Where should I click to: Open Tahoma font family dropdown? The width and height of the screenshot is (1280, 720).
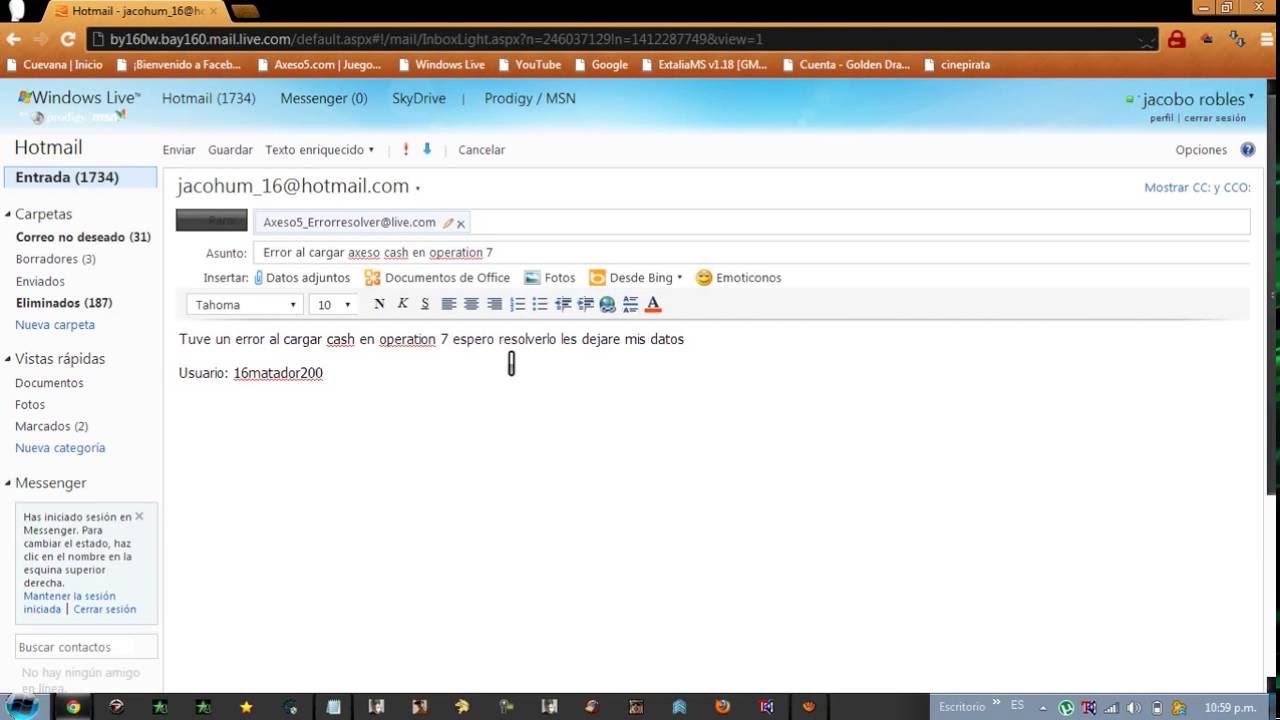pos(245,305)
